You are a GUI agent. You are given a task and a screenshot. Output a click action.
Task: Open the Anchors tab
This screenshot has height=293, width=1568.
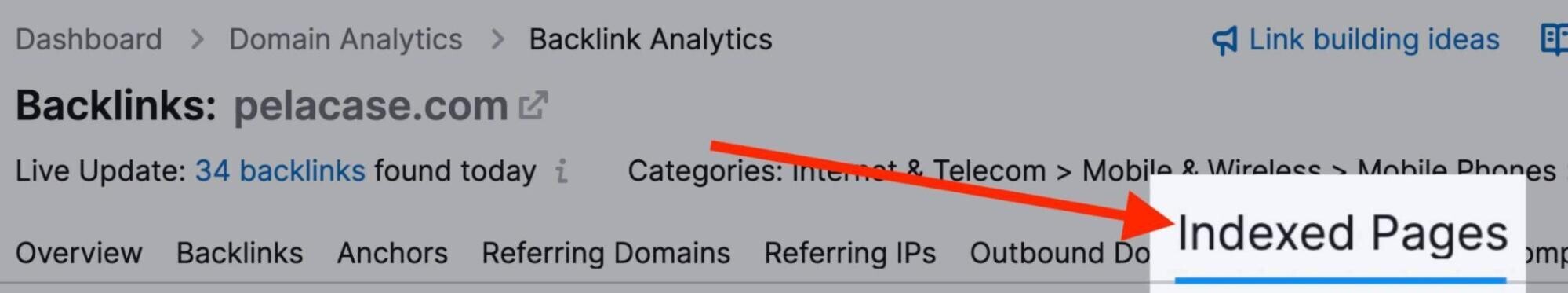pos(392,253)
